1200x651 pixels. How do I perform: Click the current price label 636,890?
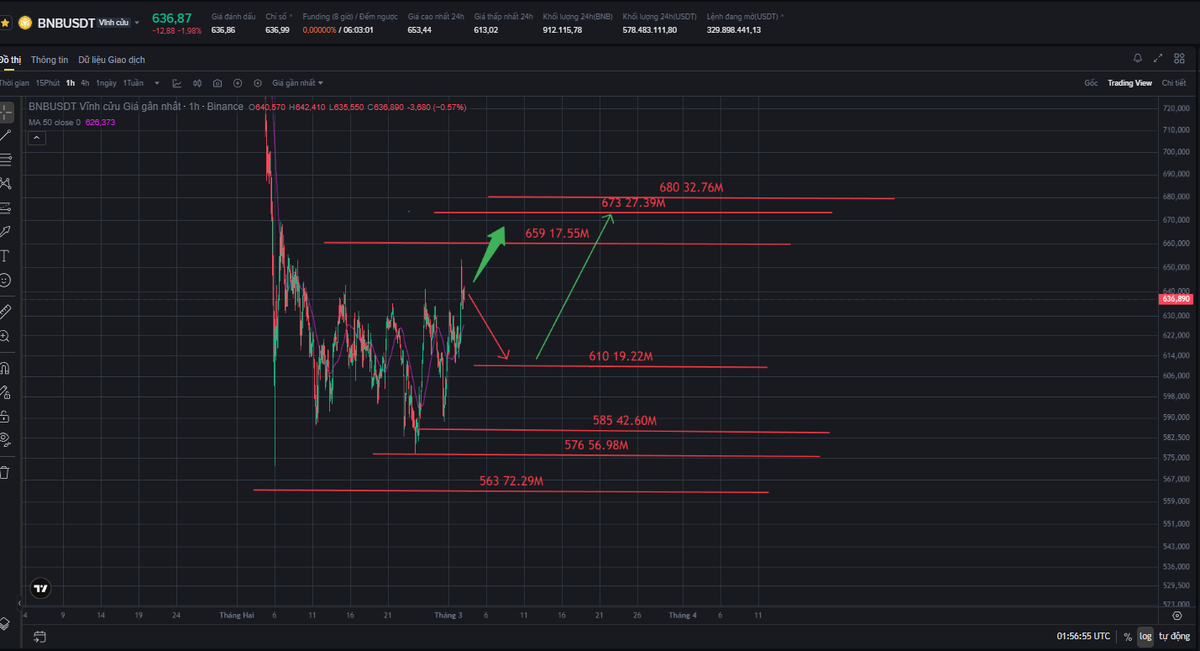(x=1175, y=298)
